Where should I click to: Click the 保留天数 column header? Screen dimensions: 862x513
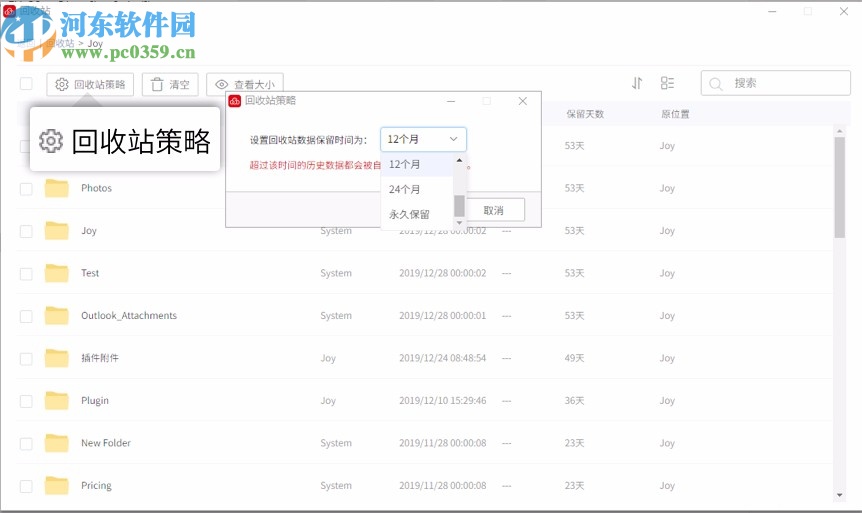click(x=585, y=114)
